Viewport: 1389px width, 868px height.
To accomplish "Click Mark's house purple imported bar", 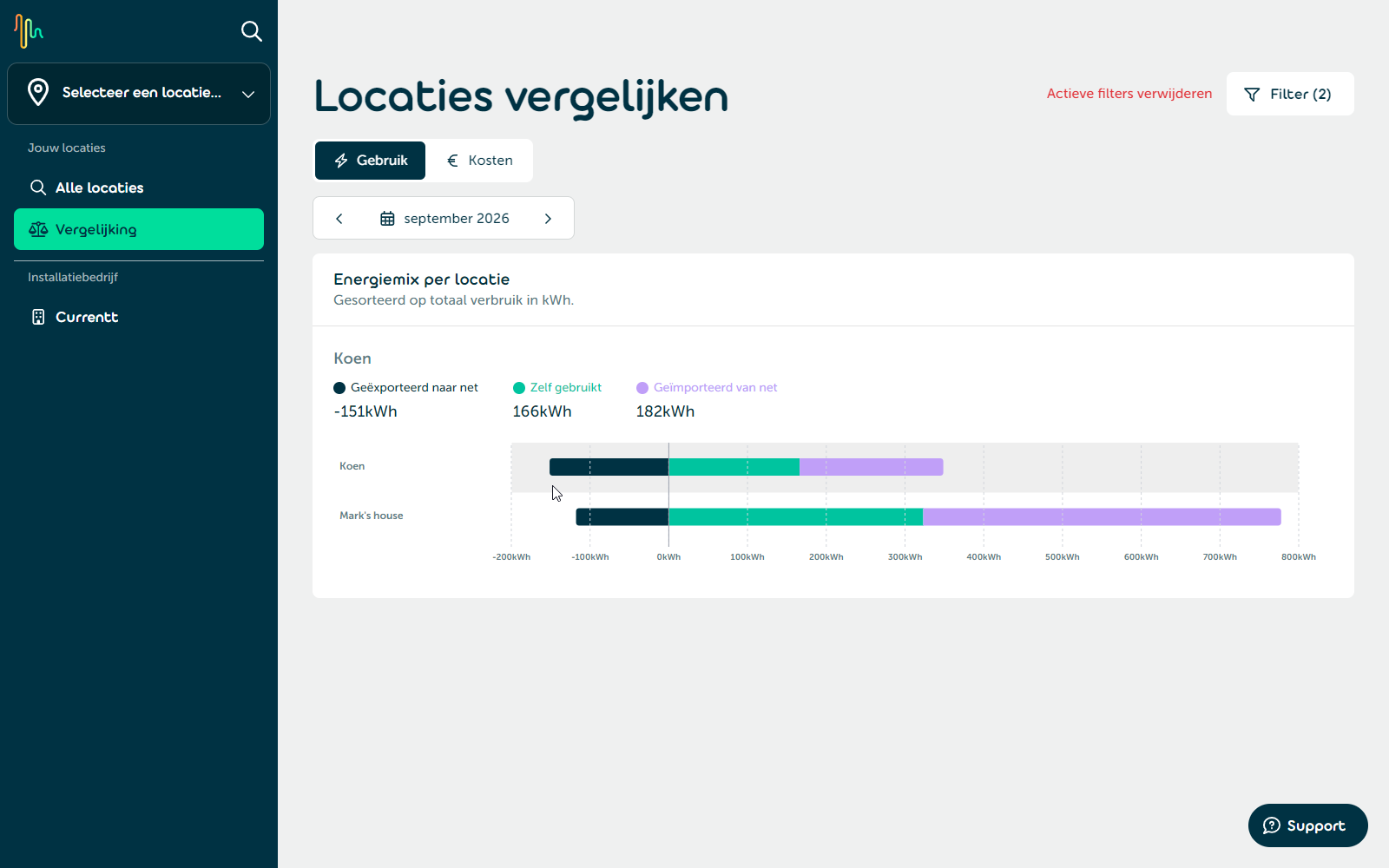I will point(1102,517).
